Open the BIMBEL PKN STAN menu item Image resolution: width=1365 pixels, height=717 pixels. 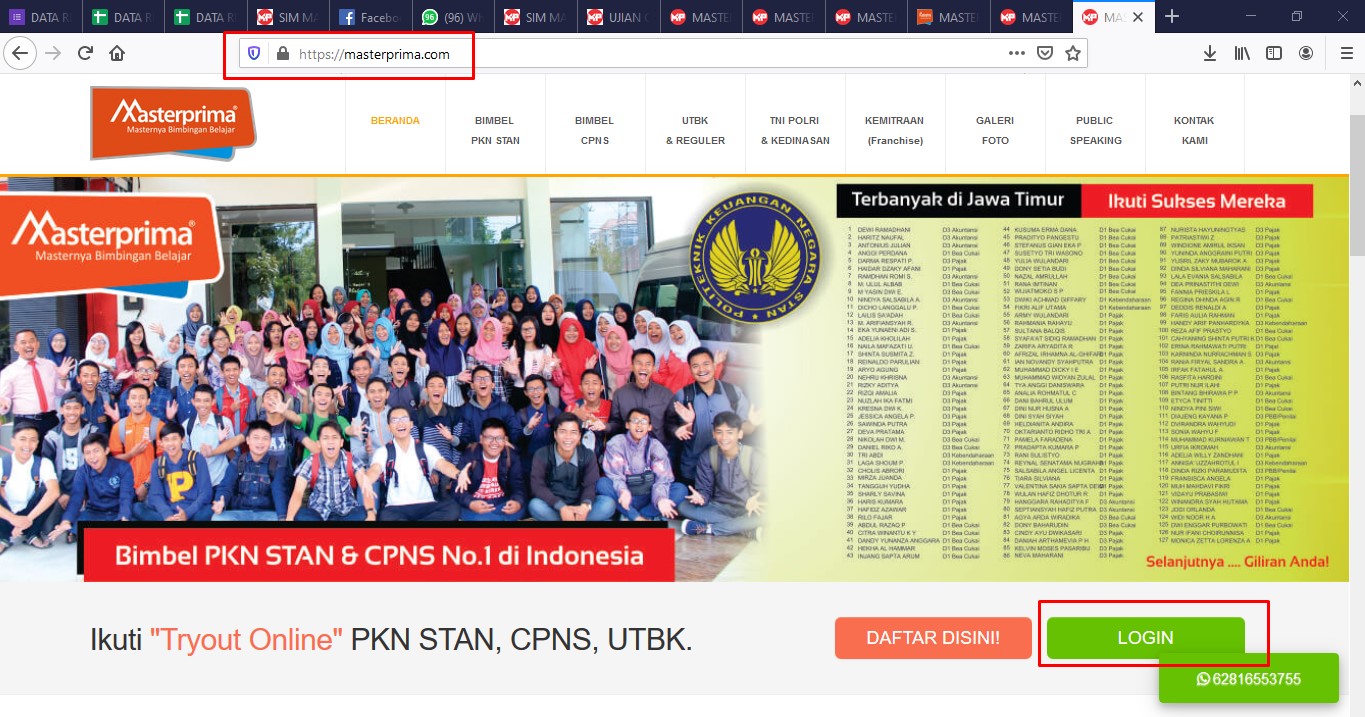pyautogui.click(x=495, y=130)
